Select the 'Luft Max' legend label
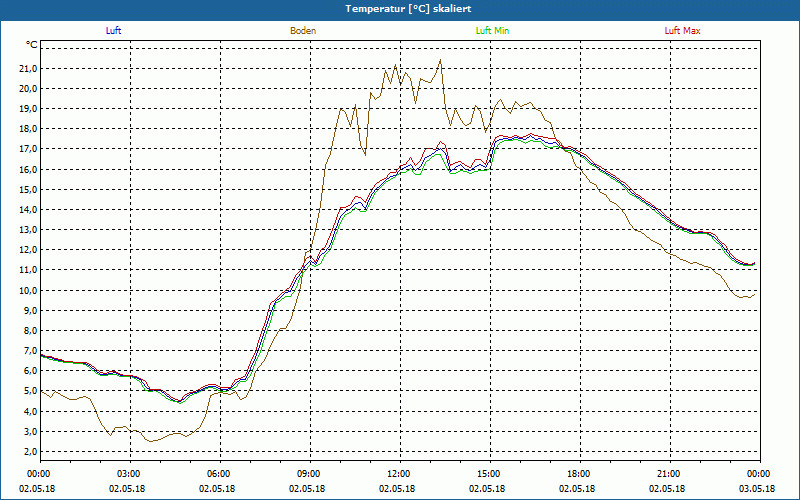This screenshot has width=800, height=500. click(x=682, y=31)
